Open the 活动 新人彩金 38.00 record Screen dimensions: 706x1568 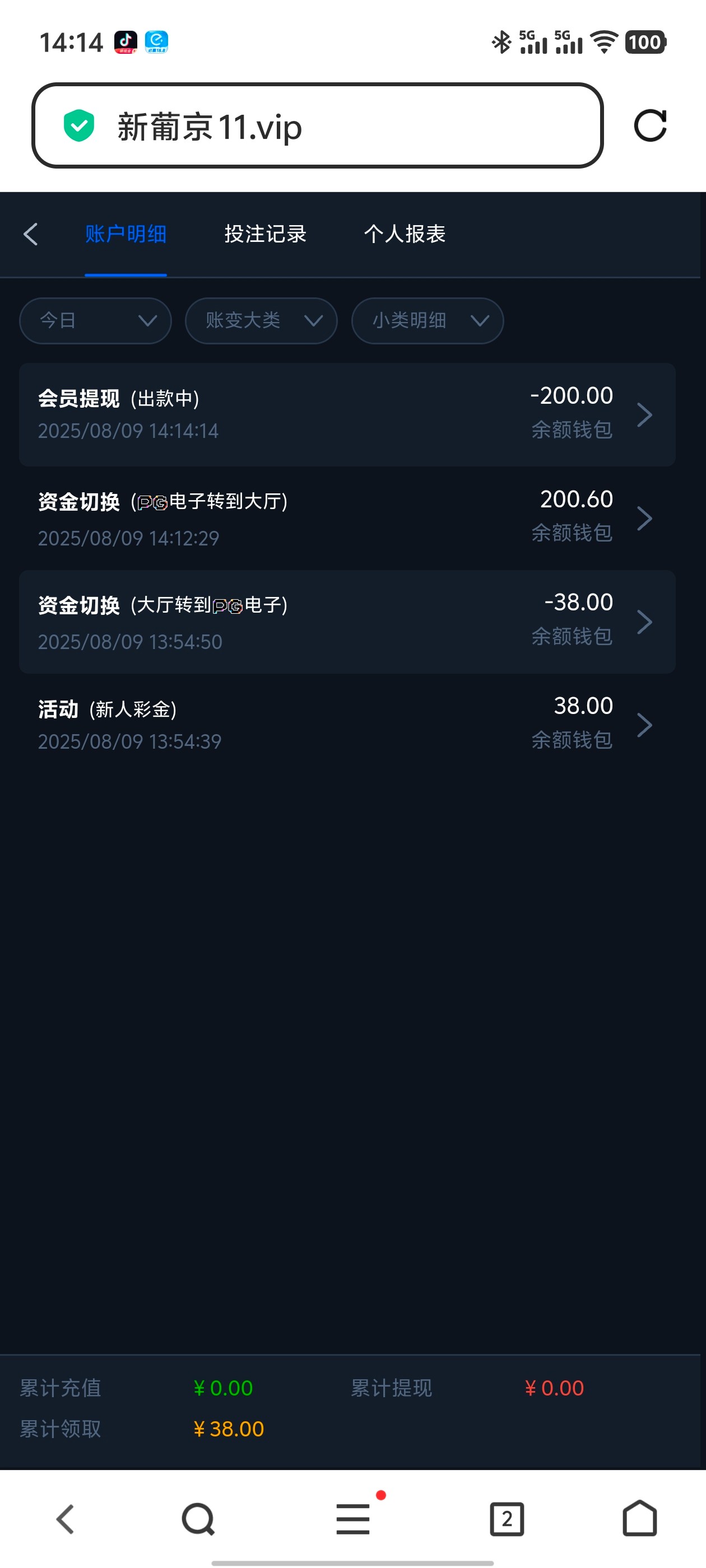pyautogui.click(x=347, y=725)
